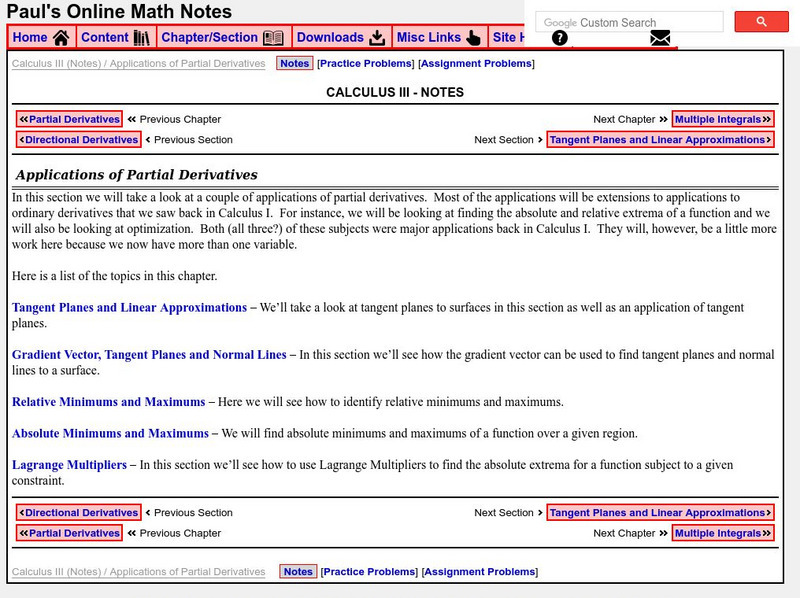Viewport: 800px width, 598px height.
Task: Go to bottom Partial Derivatives previous chapter
Action: pyautogui.click(x=69, y=533)
